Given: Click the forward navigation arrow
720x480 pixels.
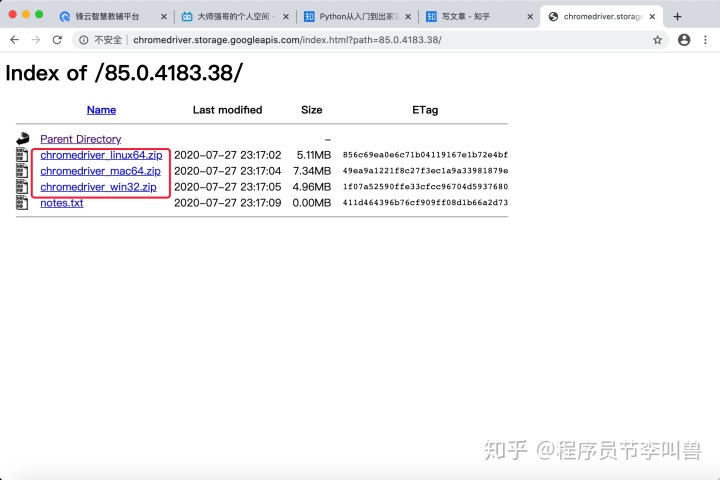Looking at the screenshot, I should point(36,40).
